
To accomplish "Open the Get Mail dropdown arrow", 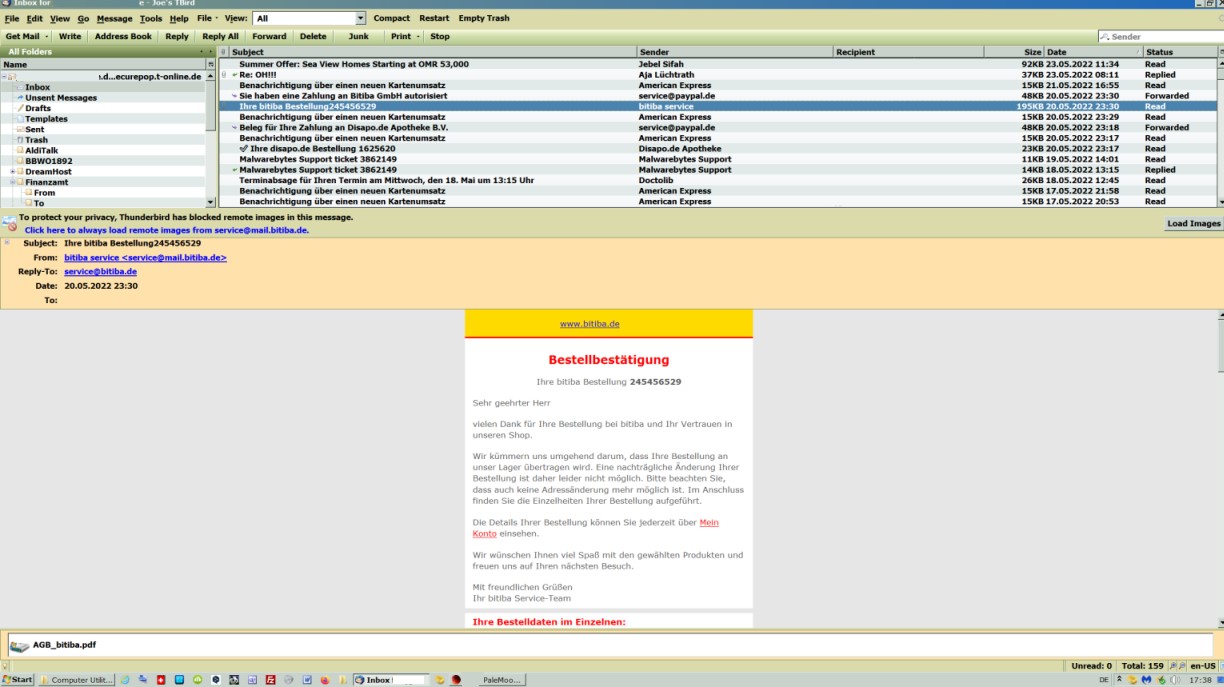I will coord(48,36).
